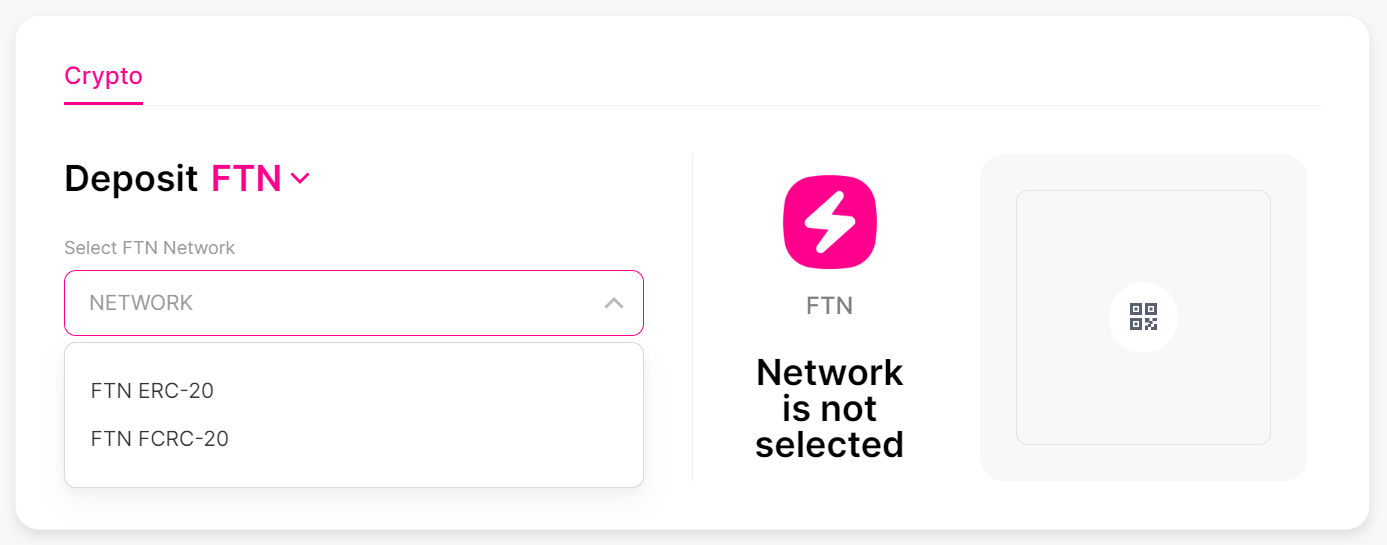Click blank space below FTN FCRC-20 in the list
Viewport: 1387px width, 545px height.
tap(353, 469)
